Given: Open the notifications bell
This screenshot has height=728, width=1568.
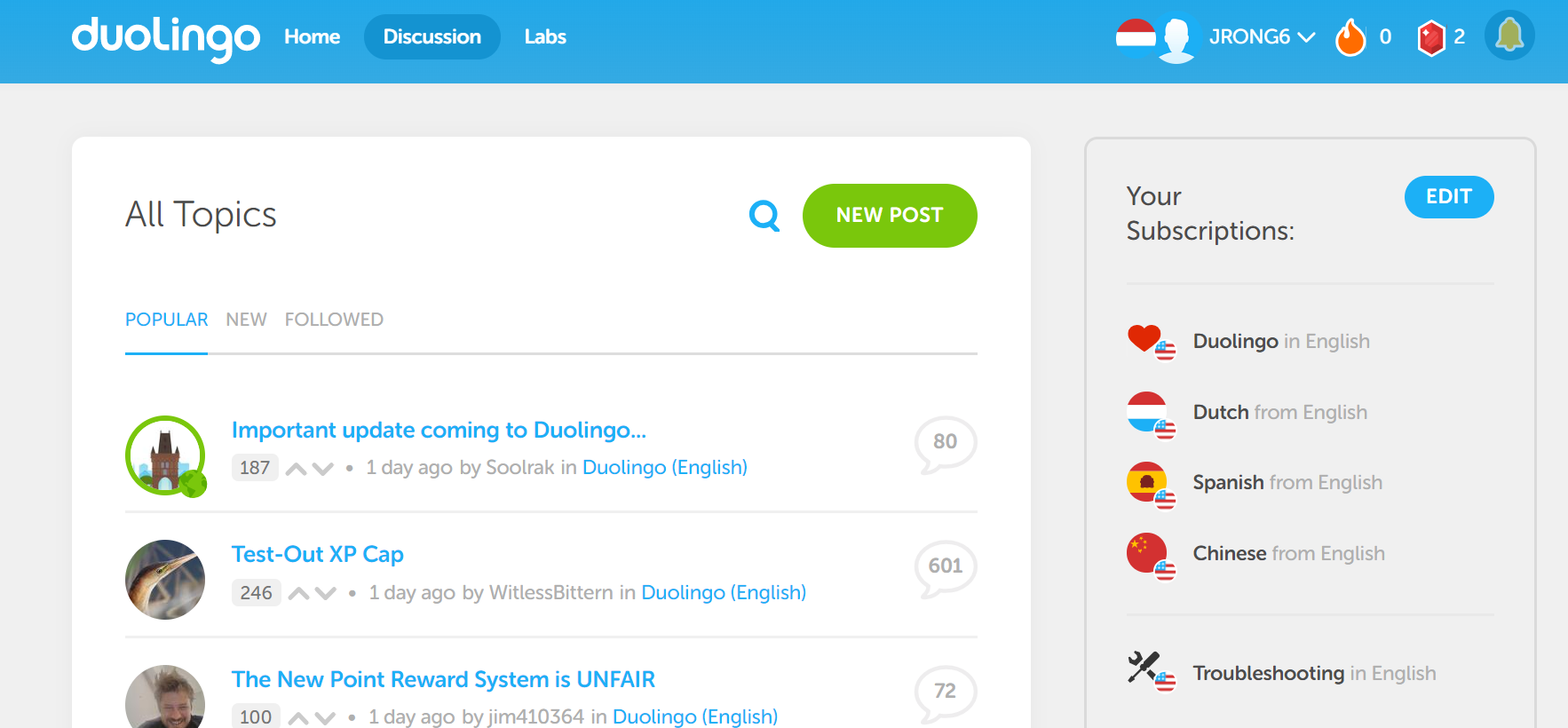Looking at the screenshot, I should pos(1509,36).
